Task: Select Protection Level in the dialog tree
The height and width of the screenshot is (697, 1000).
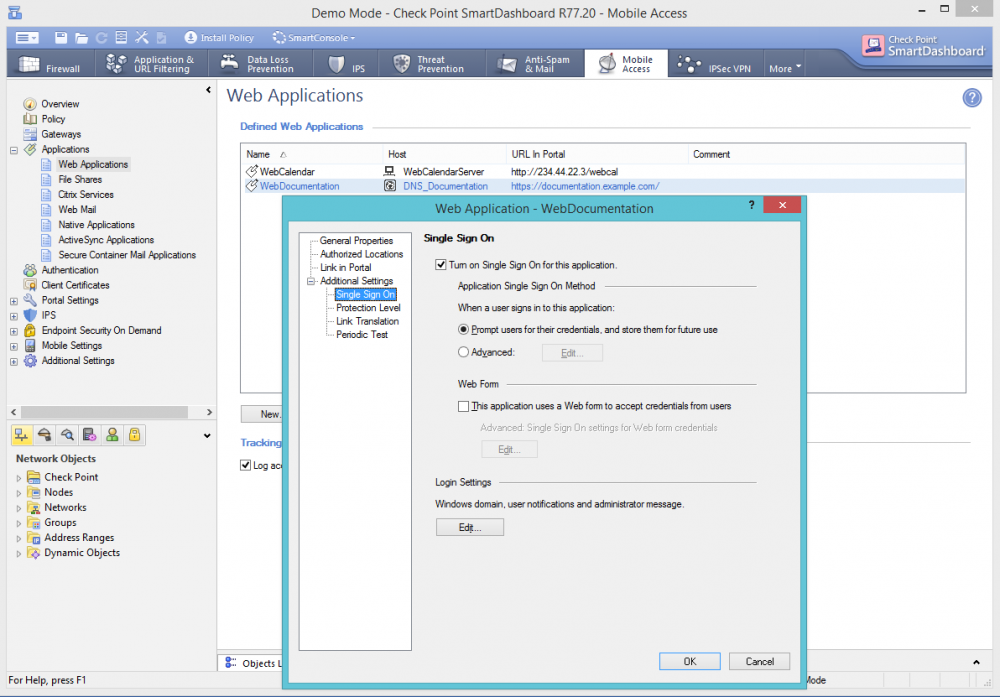Action: pyautogui.click(x=368, y=307)
